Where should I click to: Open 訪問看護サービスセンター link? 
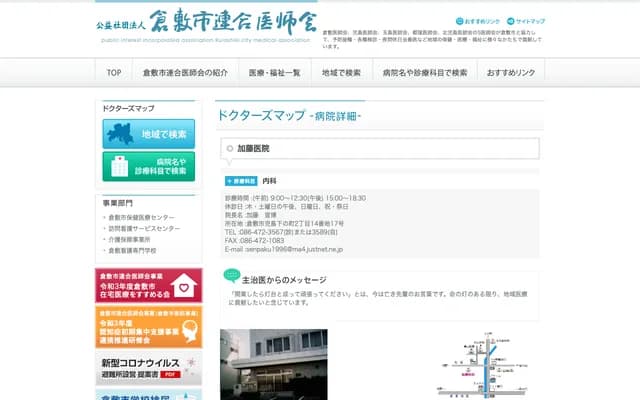(x=144, y=229)
